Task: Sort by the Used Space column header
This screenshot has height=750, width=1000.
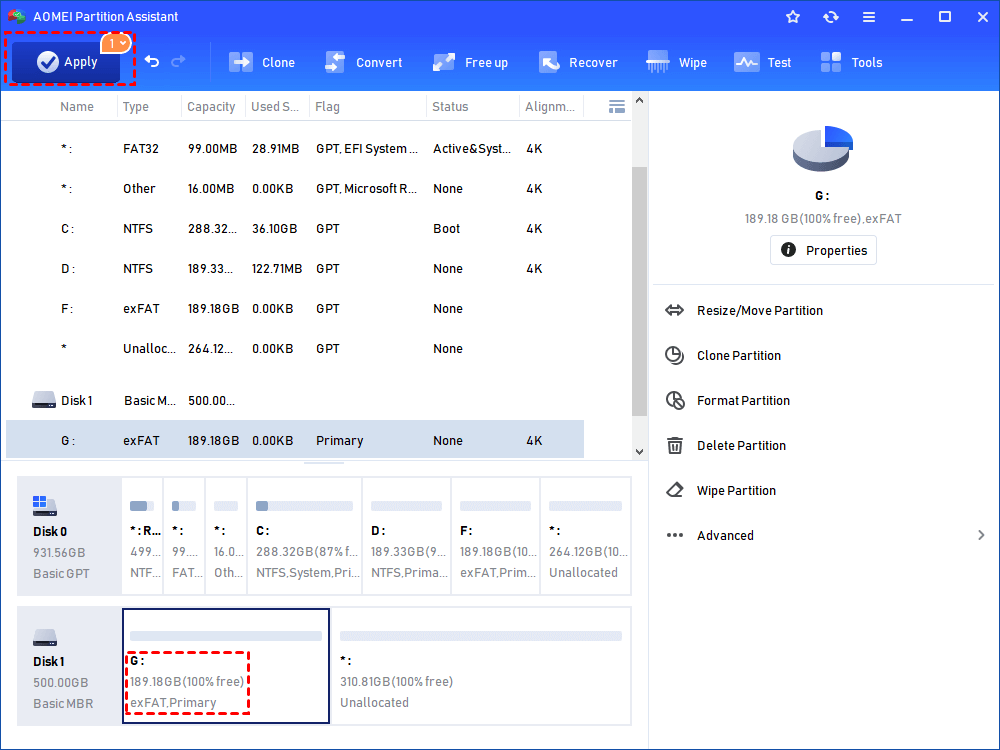Action: (275, 107)
